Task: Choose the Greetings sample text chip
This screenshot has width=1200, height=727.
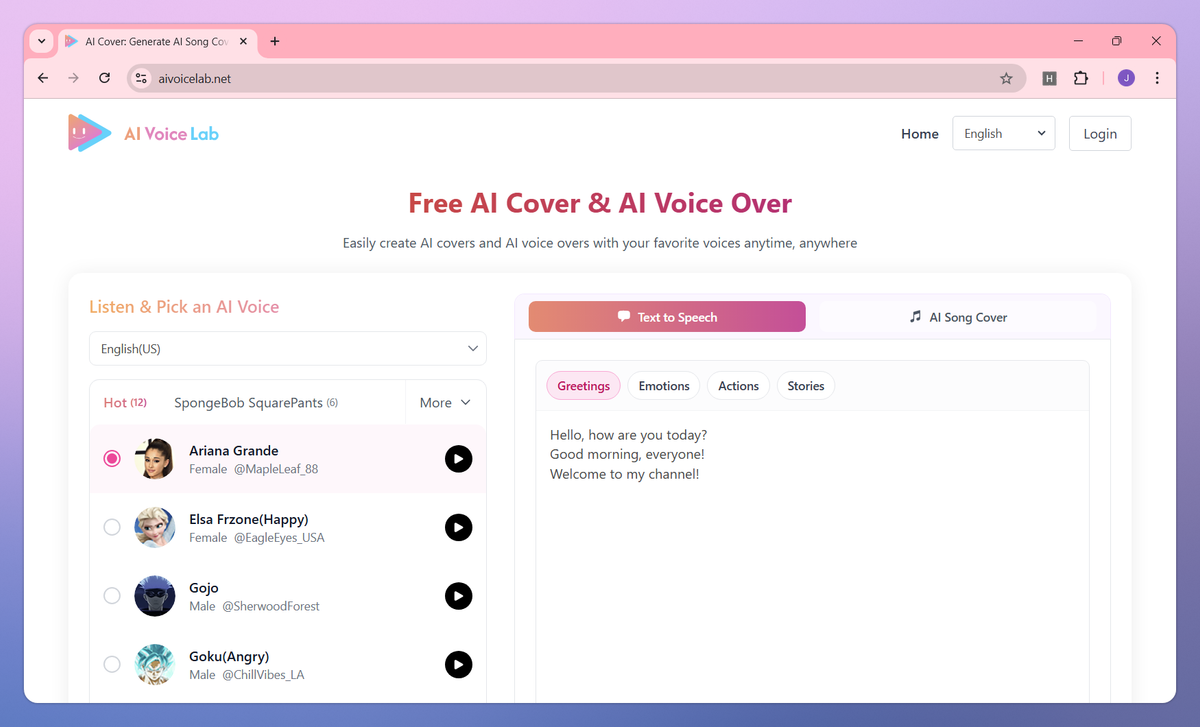Action: tap(583, 386)
